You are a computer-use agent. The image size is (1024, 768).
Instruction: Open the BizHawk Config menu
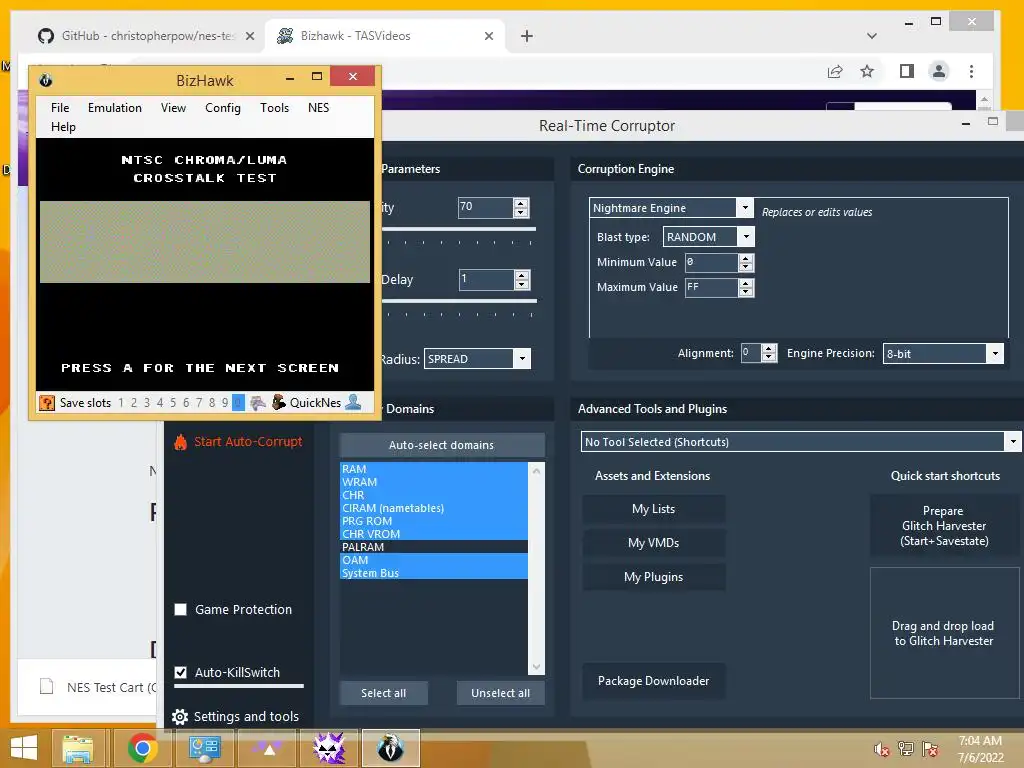point(223,108)
